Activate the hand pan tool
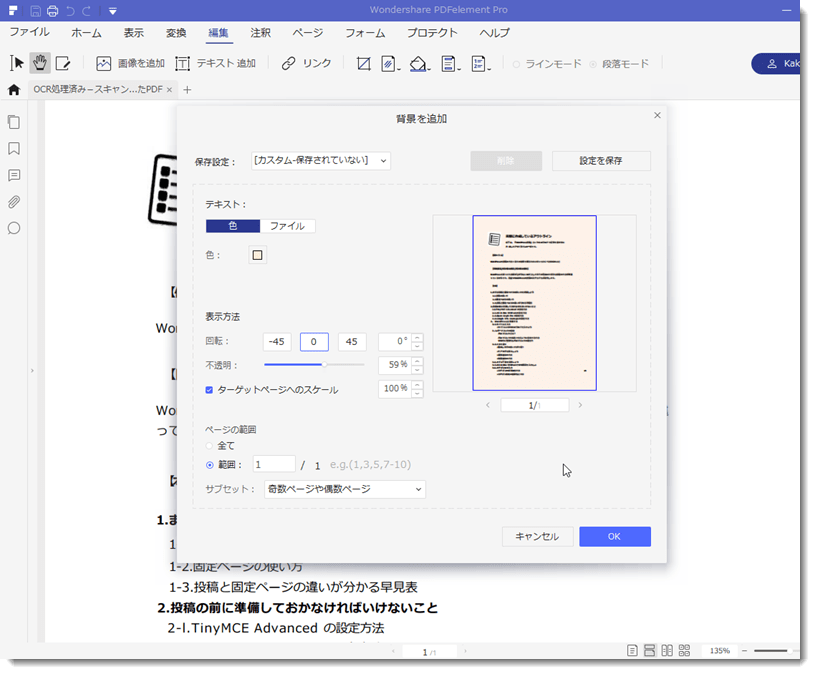 click(x=40, y=63)
